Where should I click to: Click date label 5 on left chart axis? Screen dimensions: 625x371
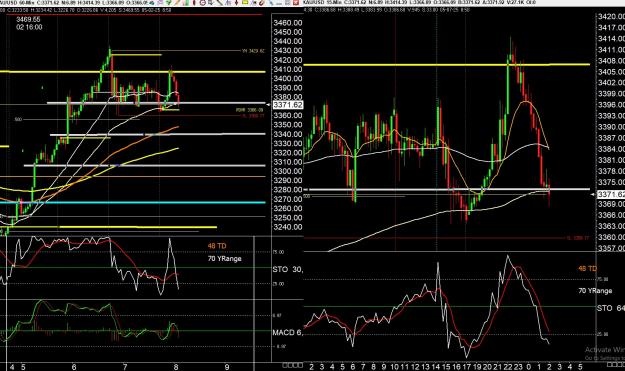coord(23,367)
